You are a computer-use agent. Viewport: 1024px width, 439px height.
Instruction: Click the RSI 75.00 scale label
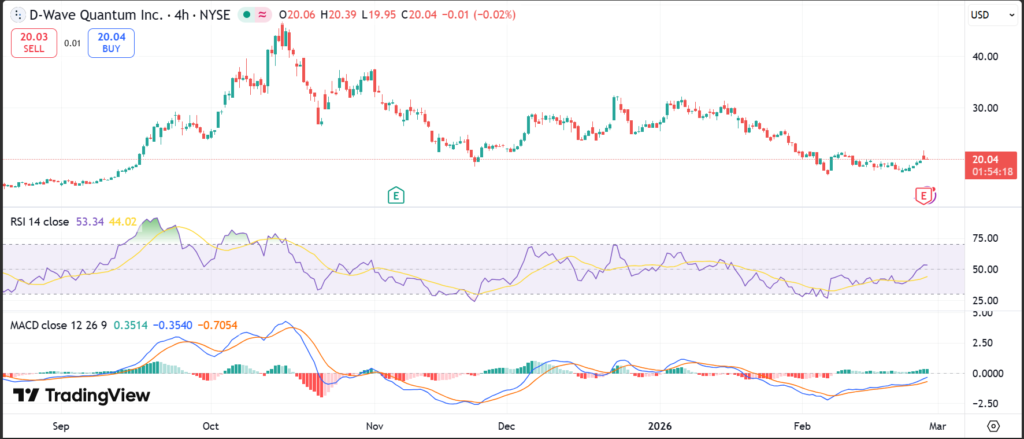984,239
